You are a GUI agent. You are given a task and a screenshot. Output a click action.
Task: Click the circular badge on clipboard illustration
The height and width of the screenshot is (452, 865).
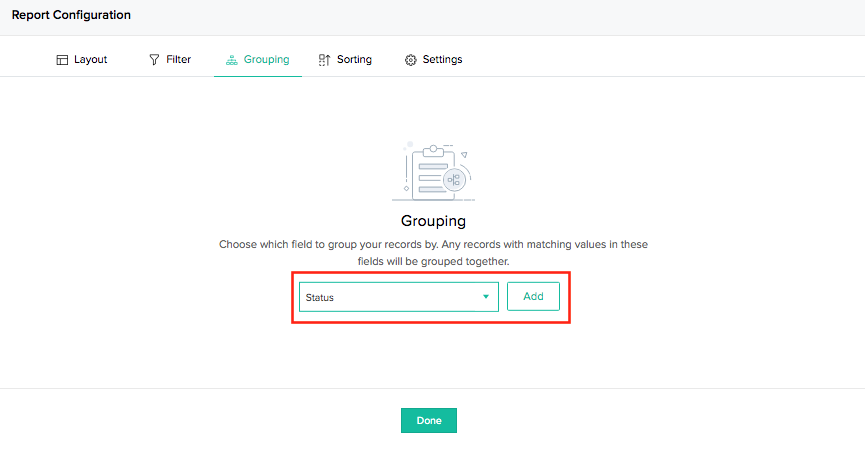(454, 180)
